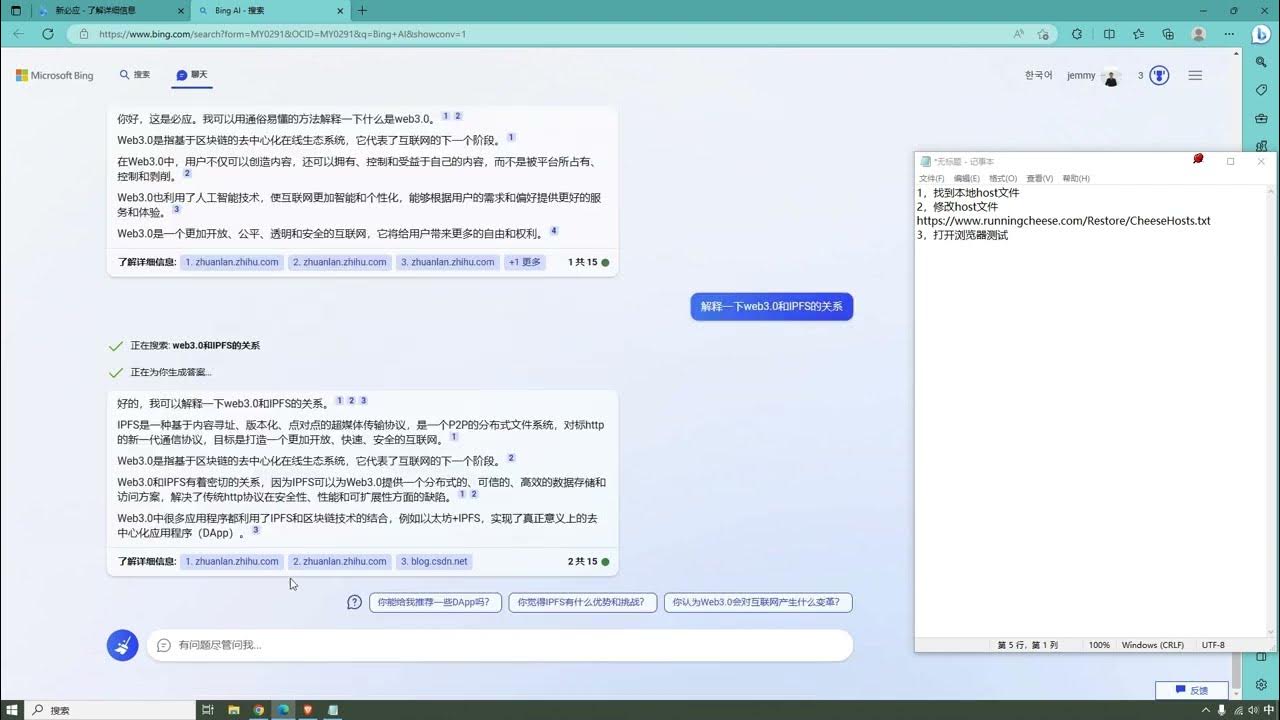Open the Edge profile avatar

tap(1199, 33)
